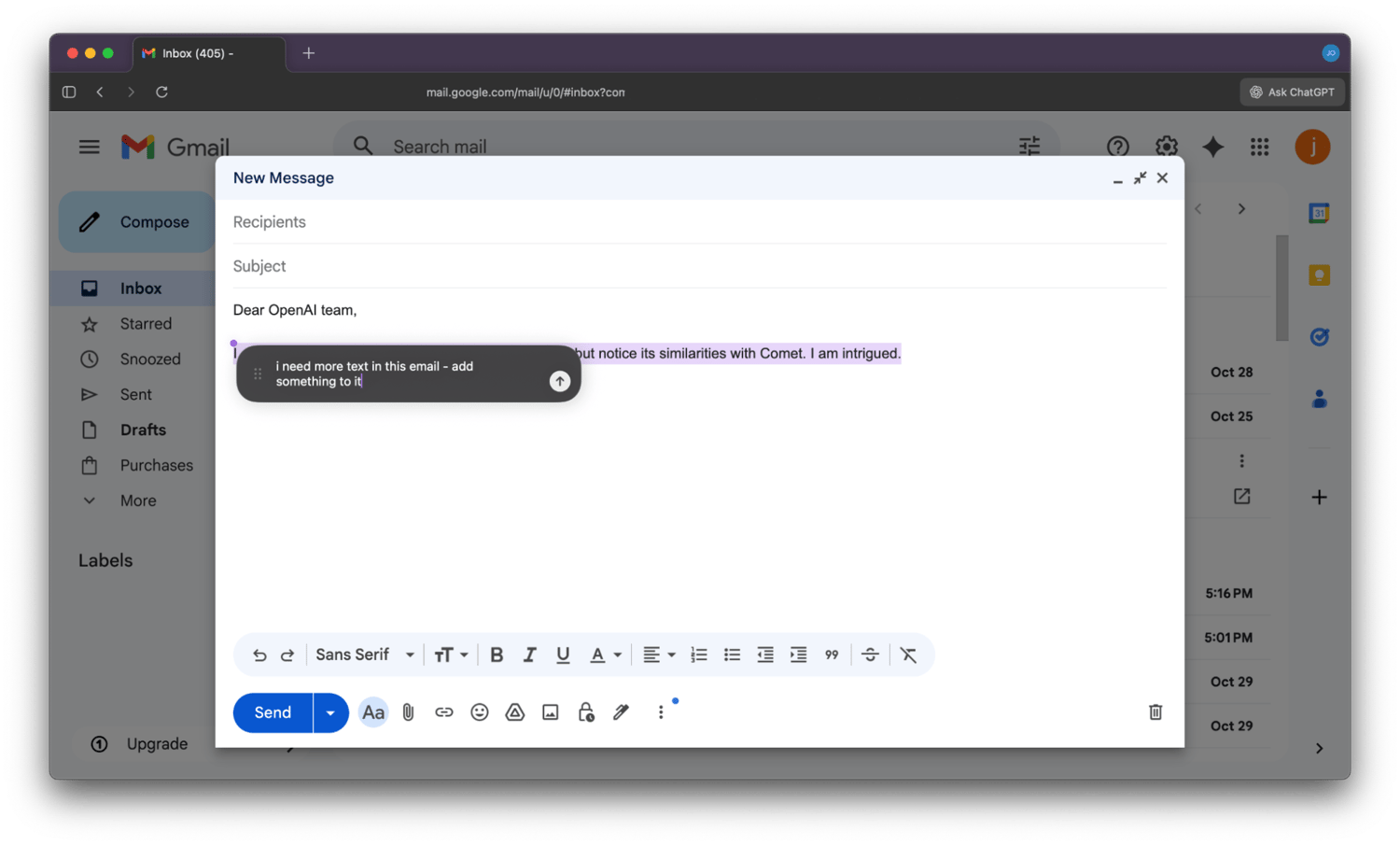Insert a block quote
The width and height of the screenshot is (1400, 845).
click(832, 655)
